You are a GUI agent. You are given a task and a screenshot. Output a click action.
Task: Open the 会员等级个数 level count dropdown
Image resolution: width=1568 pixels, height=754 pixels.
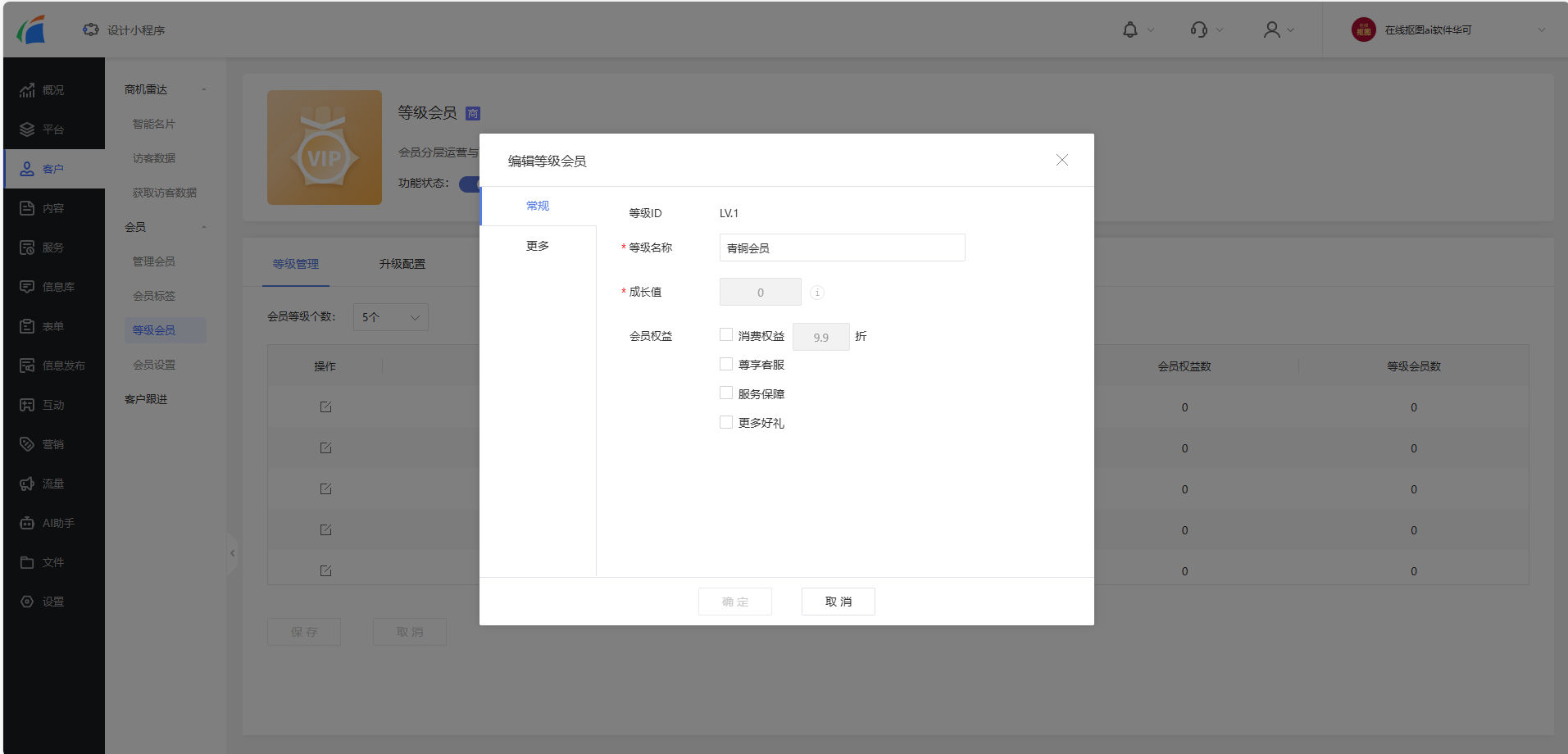(390, 317)
